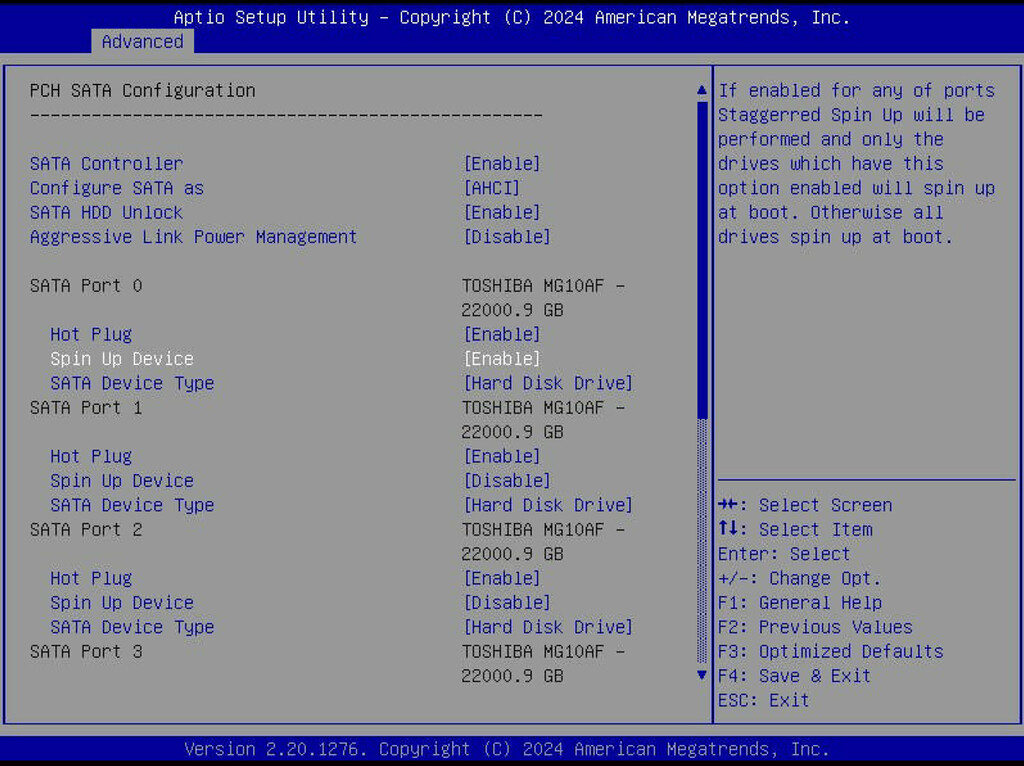
Task: Toggle the SATA HDD Unlock setting value
Action: (501, 213)
